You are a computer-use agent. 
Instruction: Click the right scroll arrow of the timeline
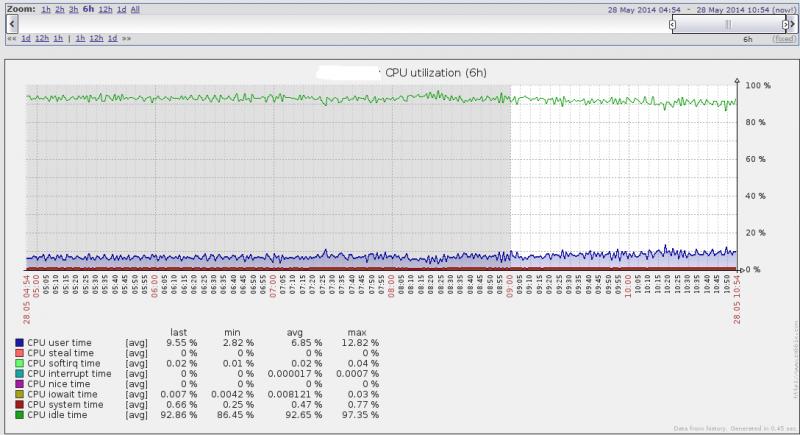click(792, 24)
